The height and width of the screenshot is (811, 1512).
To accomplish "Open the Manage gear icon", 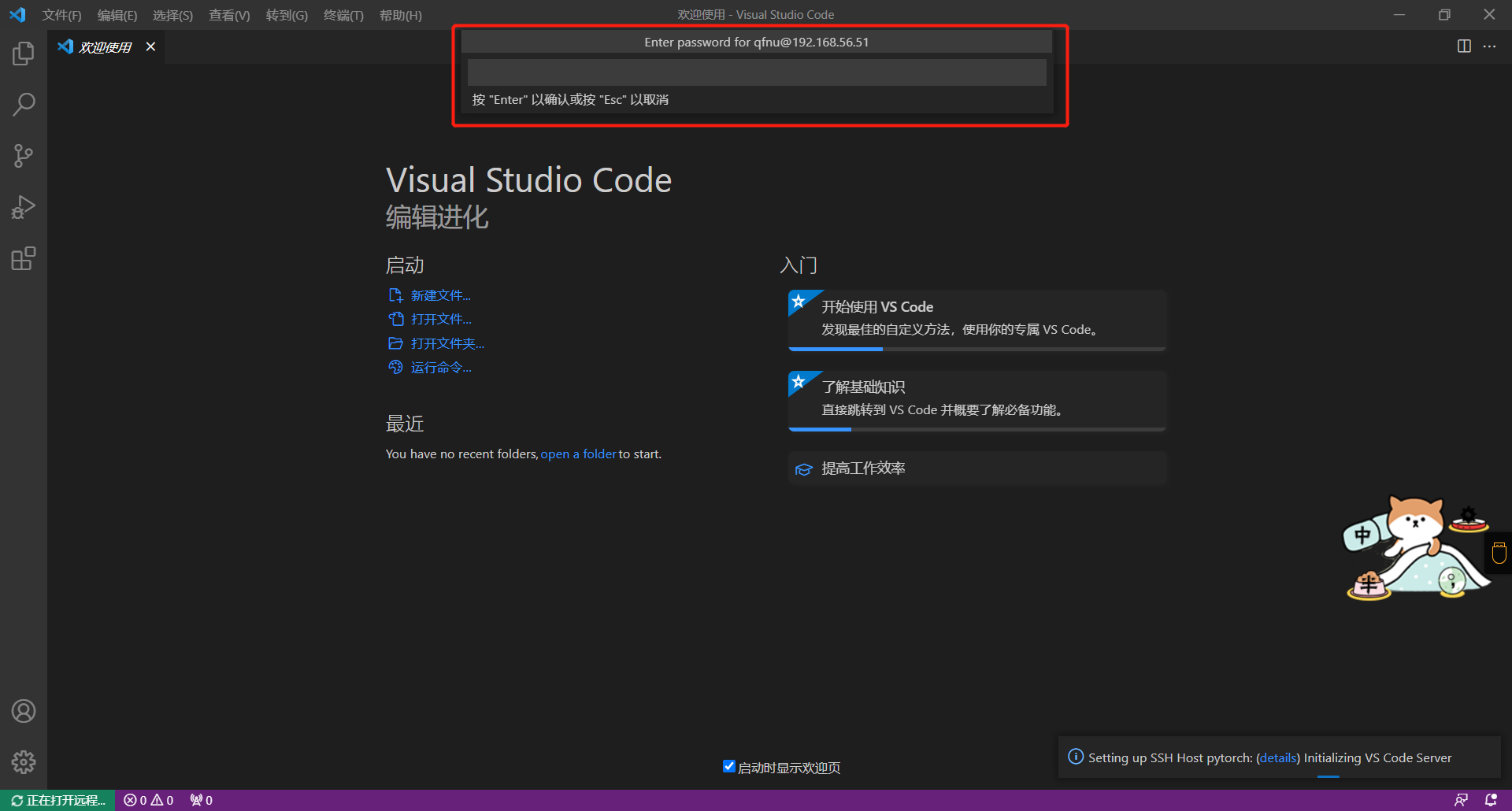I will 24,761.
